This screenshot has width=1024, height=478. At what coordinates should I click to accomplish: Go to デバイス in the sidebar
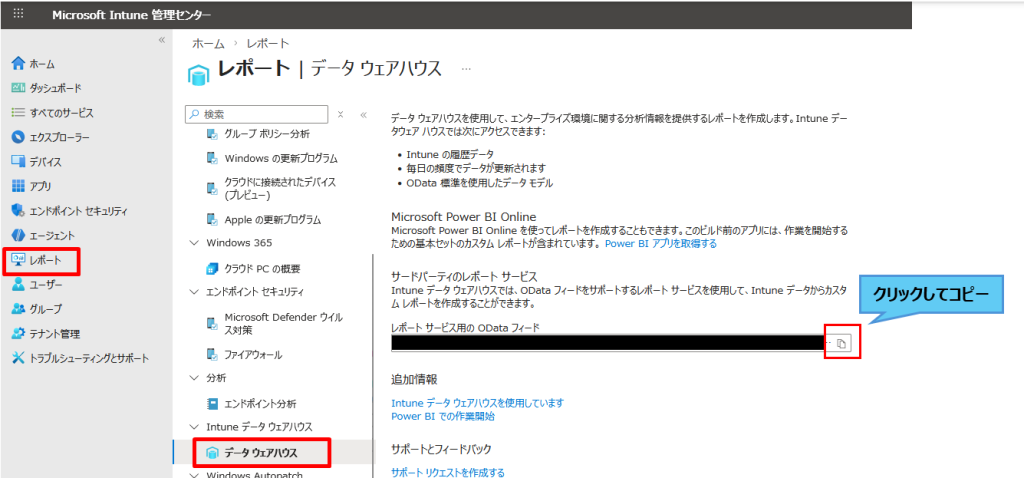[x=45, y=161]
